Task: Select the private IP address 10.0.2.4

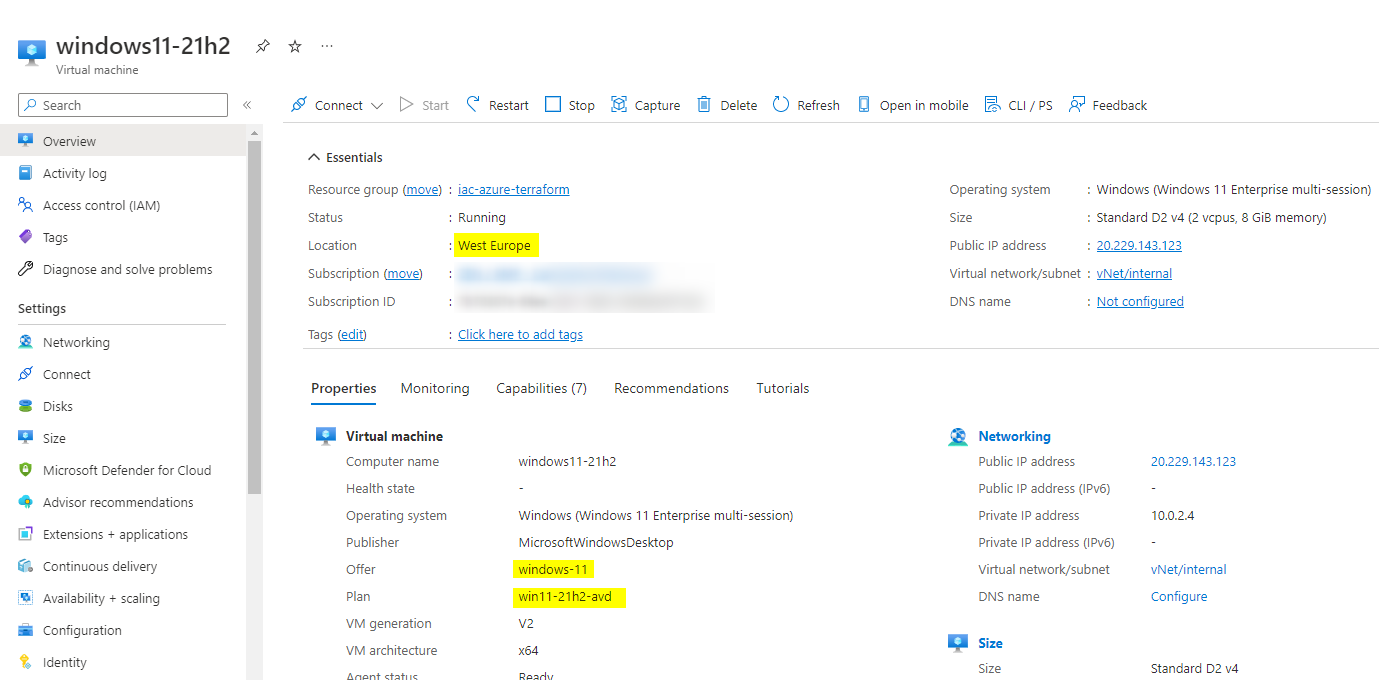Action: [x=1173, y=515]
